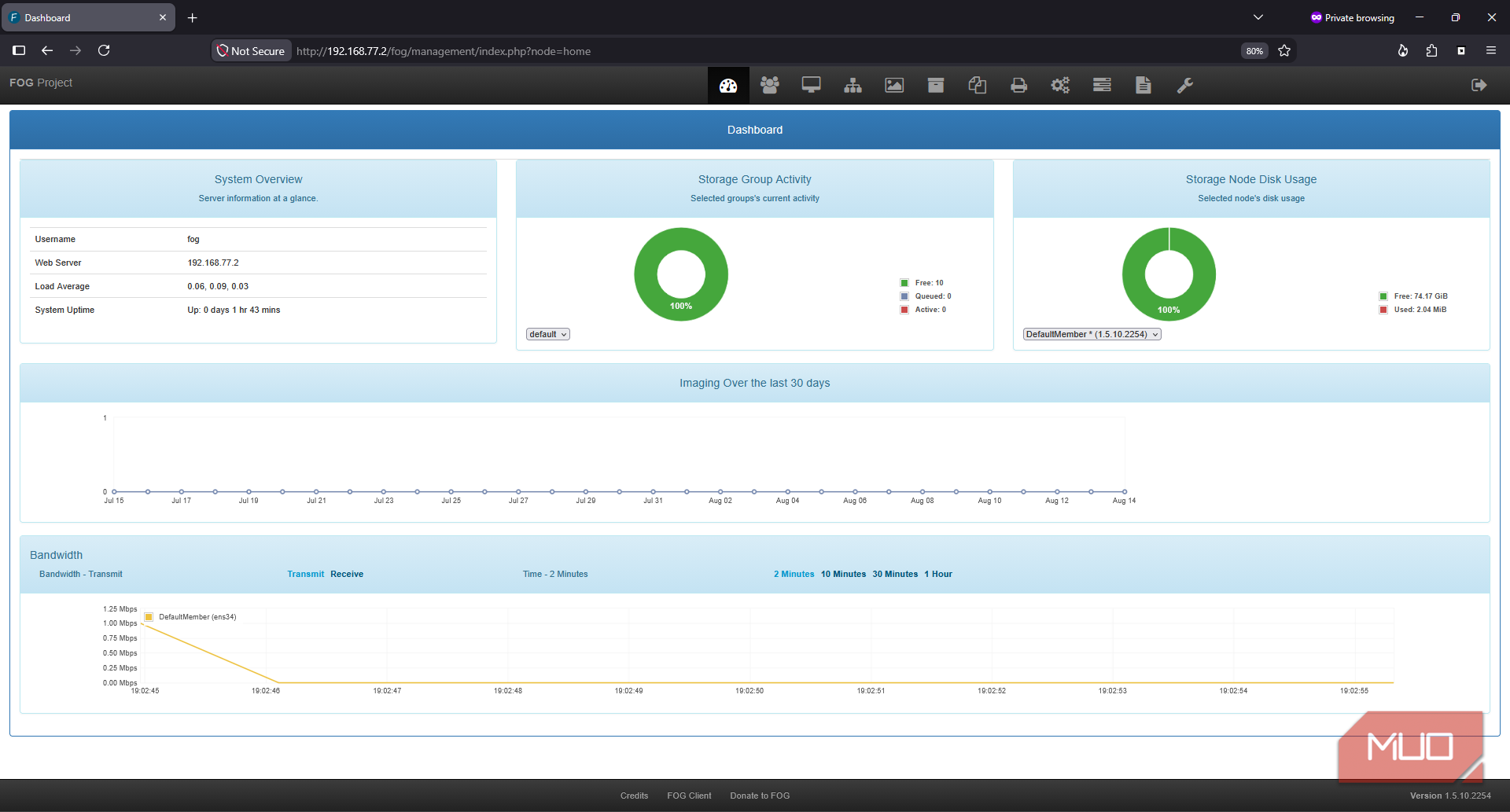
Task: Open the Snapins copy icon
Action: pyautogui.click(x=978, y=85)
